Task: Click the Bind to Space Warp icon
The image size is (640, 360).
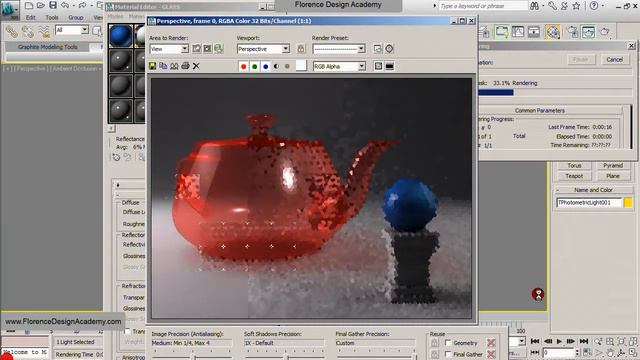Action: click(44, 31)
